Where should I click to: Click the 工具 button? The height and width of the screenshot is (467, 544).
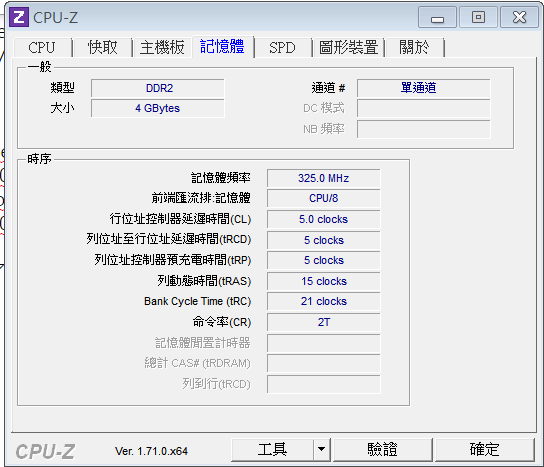272,450
